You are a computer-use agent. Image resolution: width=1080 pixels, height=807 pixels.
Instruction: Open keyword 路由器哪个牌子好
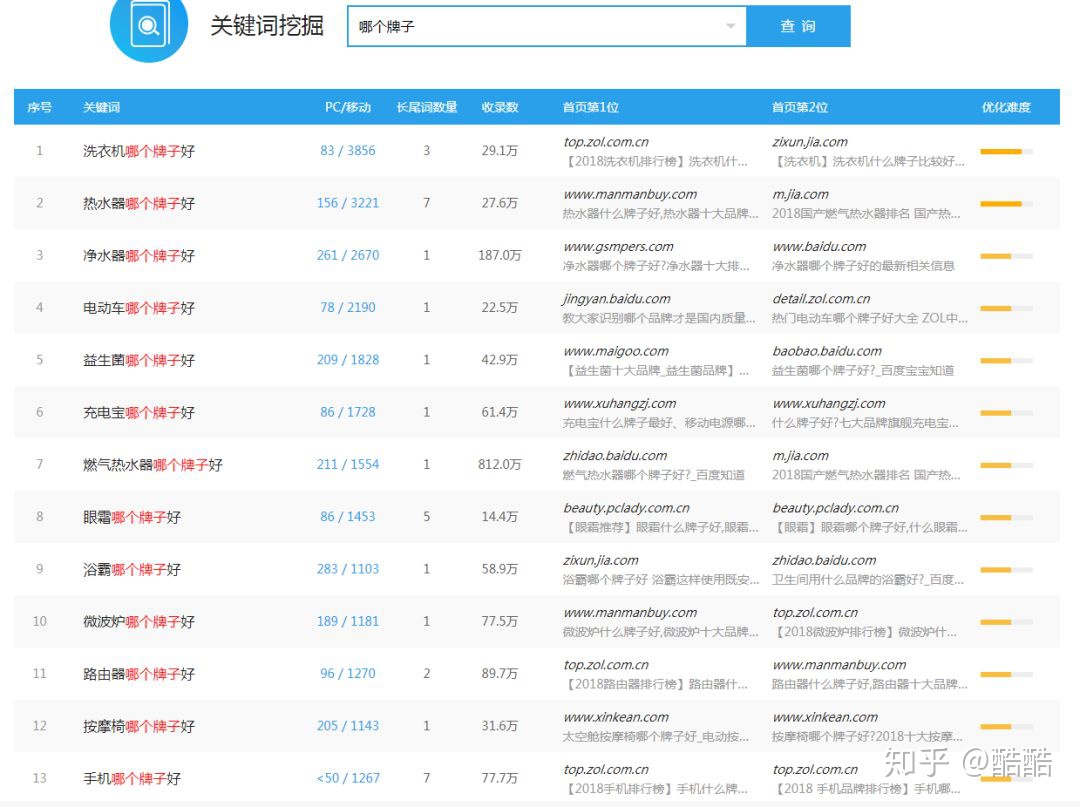[138, 674]
